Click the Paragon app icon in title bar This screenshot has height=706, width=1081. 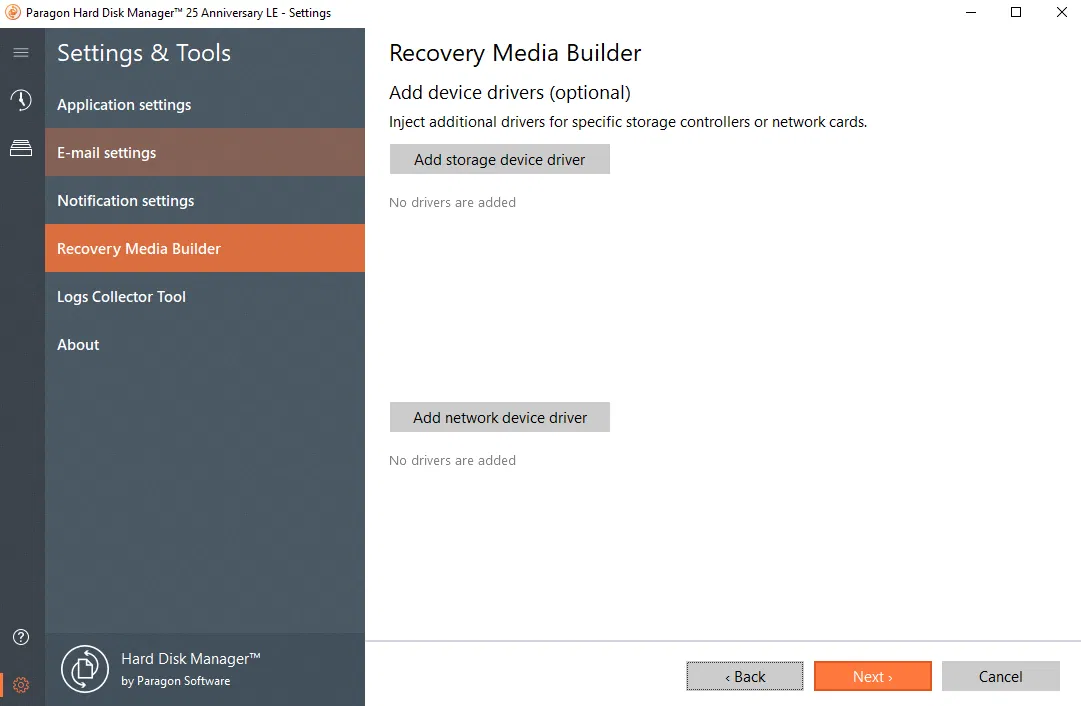pos(12,12)
